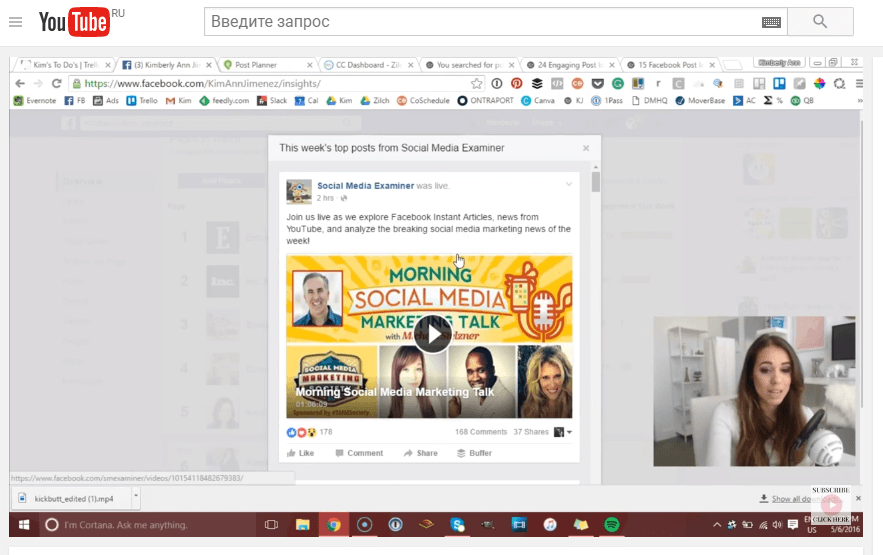
Task: Share the Social Media Examiner post
Action: pos(421,453)
